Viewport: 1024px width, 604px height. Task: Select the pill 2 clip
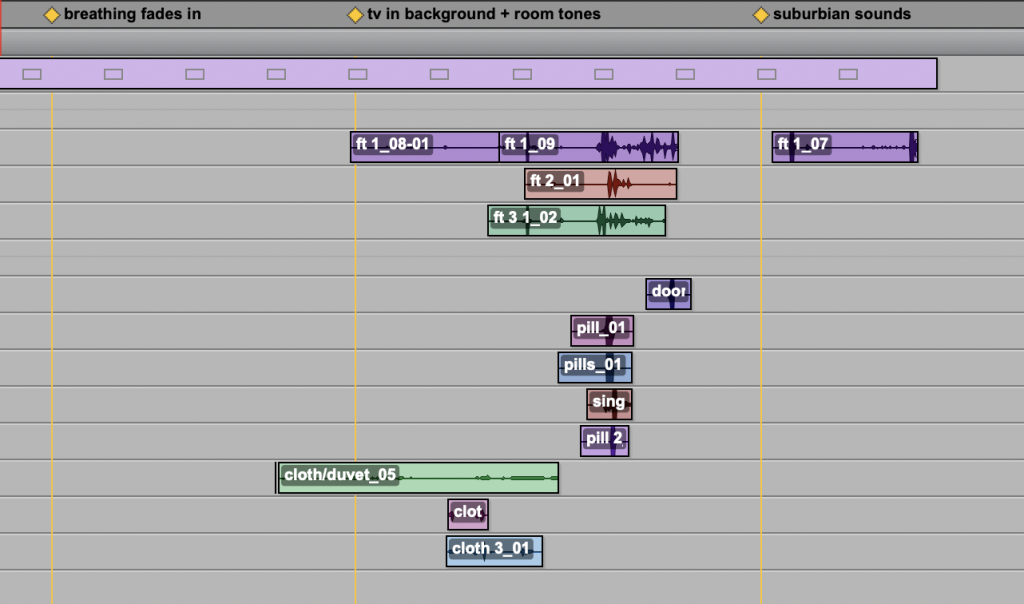[605, 441]
